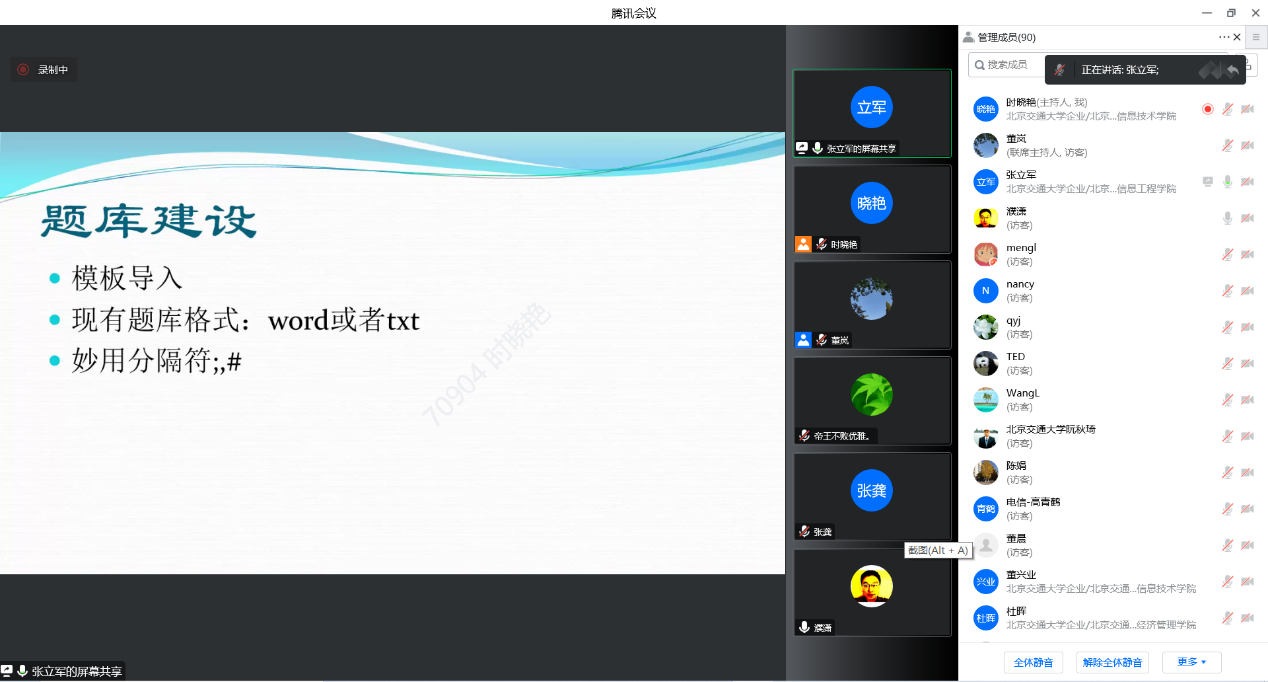The image size is (1268, 682).
Task: Click the 录制中 recording status indicator
Action: point(43,70)
